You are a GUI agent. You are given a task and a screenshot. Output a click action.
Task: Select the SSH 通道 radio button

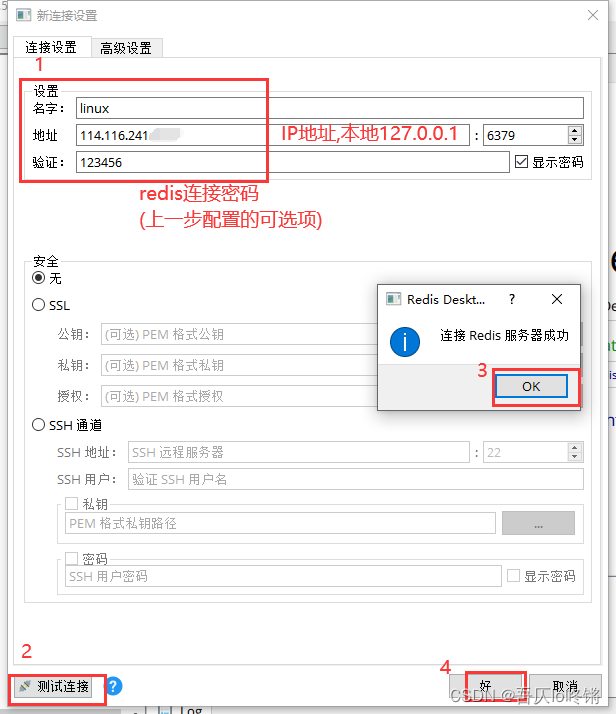pyautogui.click(x=39, y=425)
